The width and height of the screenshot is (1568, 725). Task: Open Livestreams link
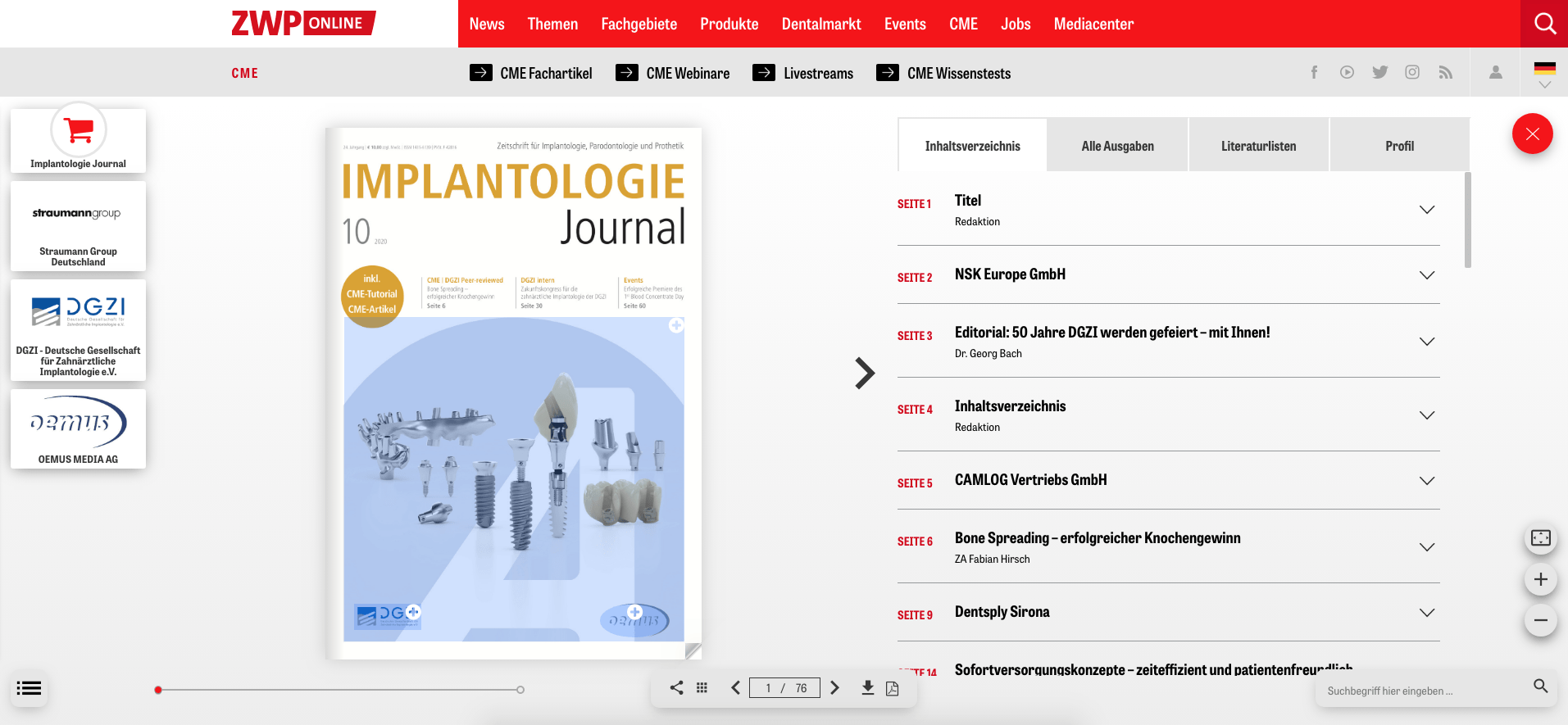click(803, 73)
